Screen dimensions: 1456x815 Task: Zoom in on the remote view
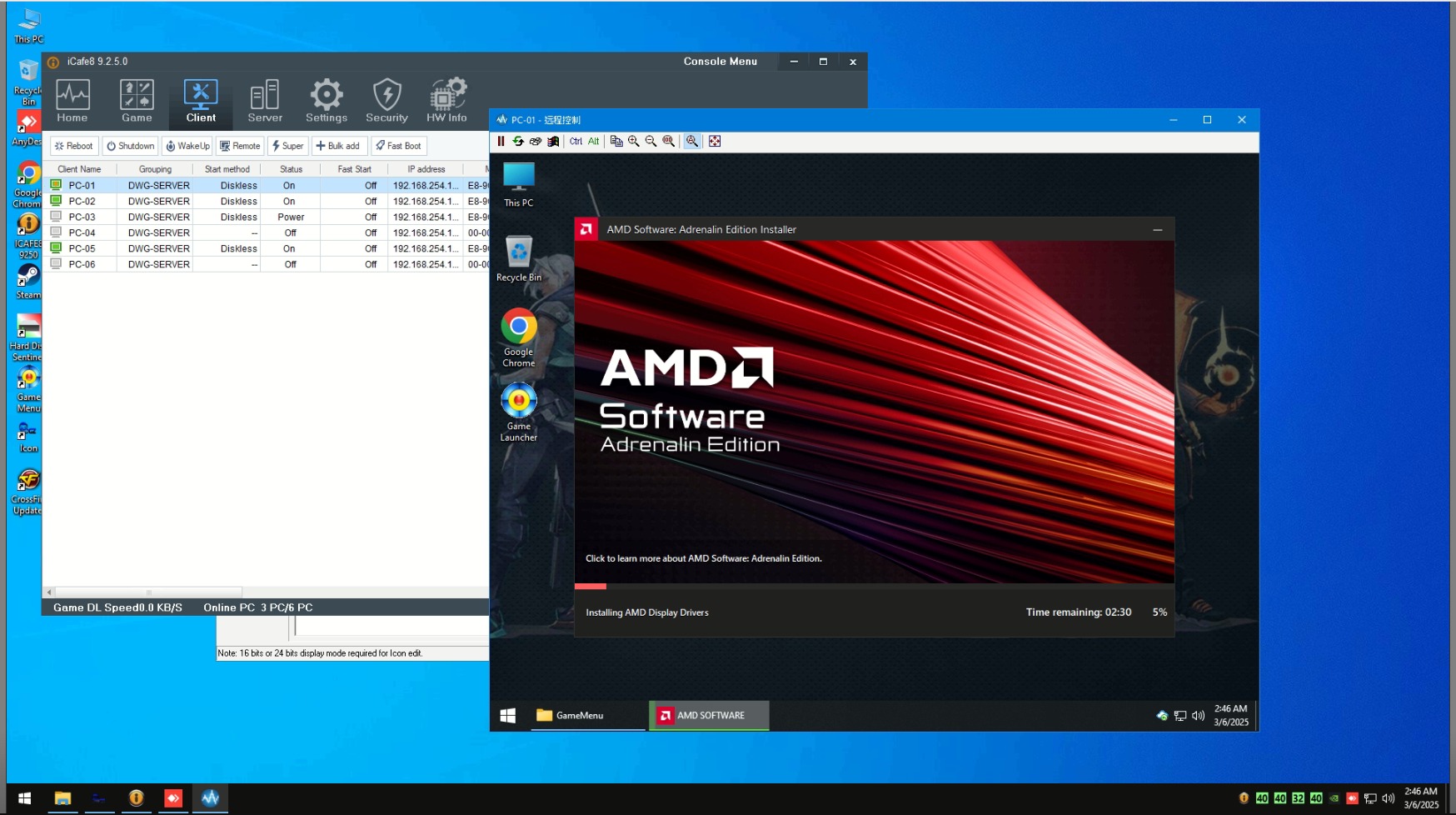pos(634,141)
